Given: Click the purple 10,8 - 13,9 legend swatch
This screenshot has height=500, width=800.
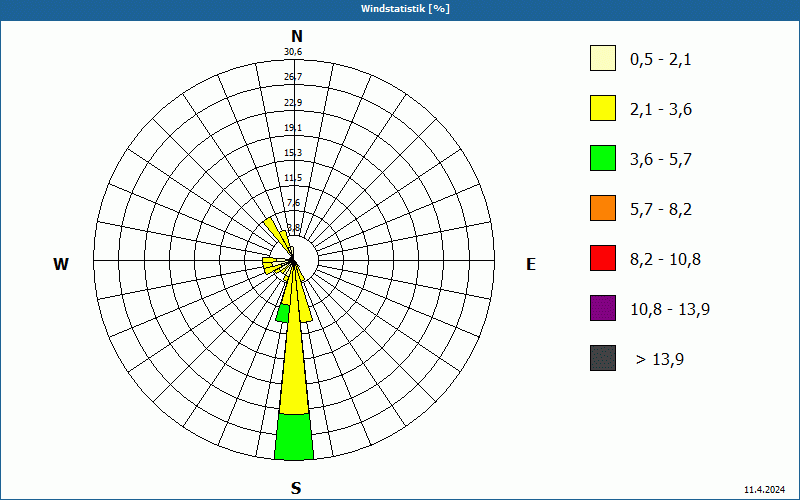Looking at the screenshot, I should click(x=603, y=308).
